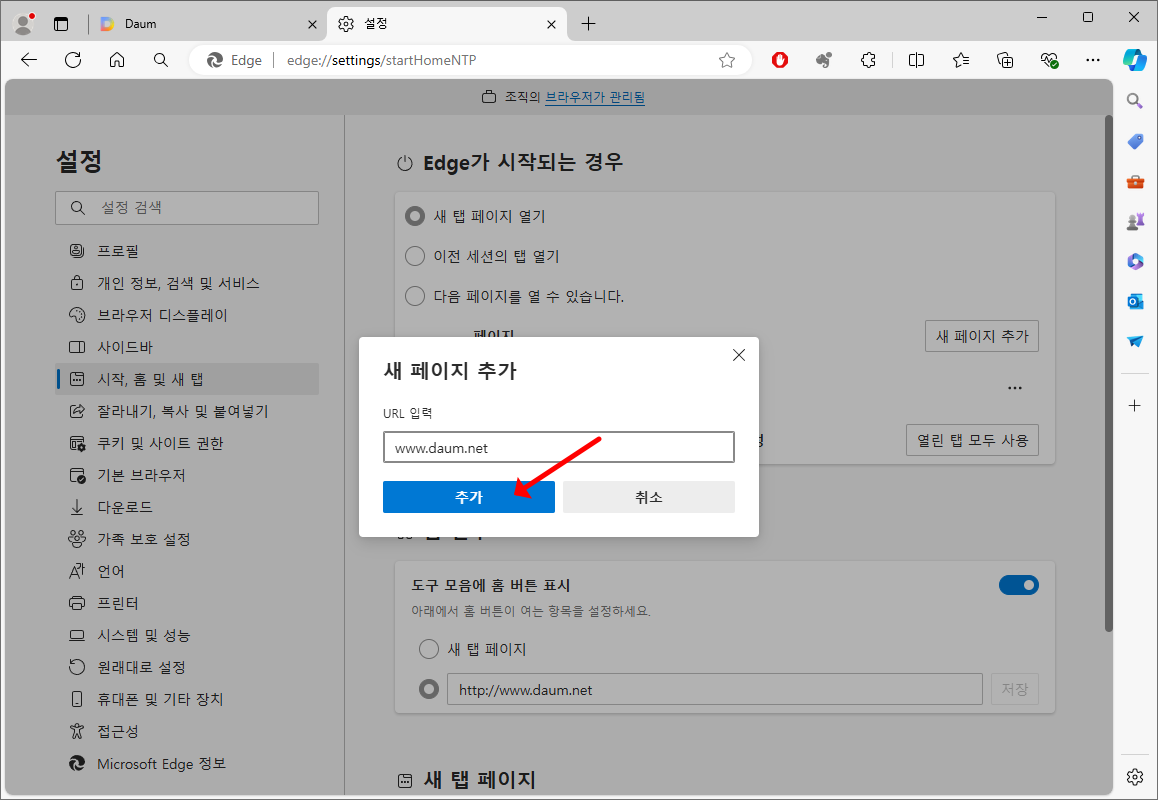Open the red ad blocker extension icon
1158x800 pixels.
point(780,60)
